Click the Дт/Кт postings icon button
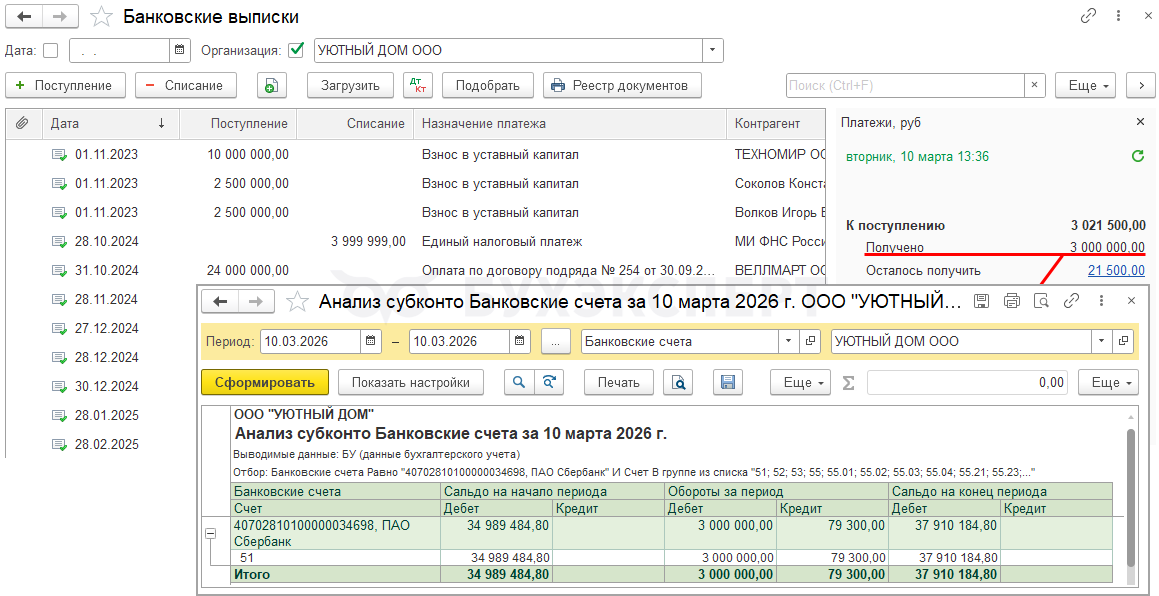The image size is (1159, 596). pyautogui.click(x=418, y=85)
